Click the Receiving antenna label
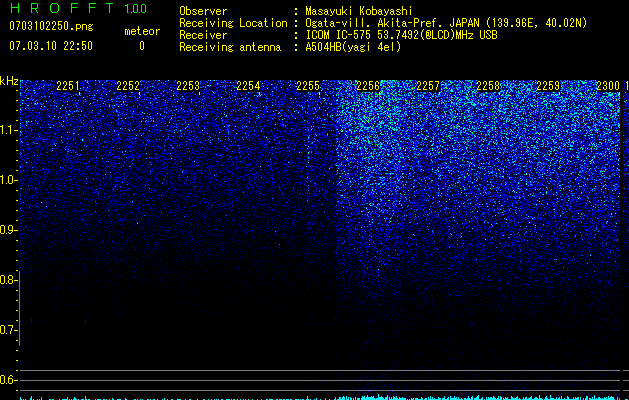629x400 pixels. [230, 47]
